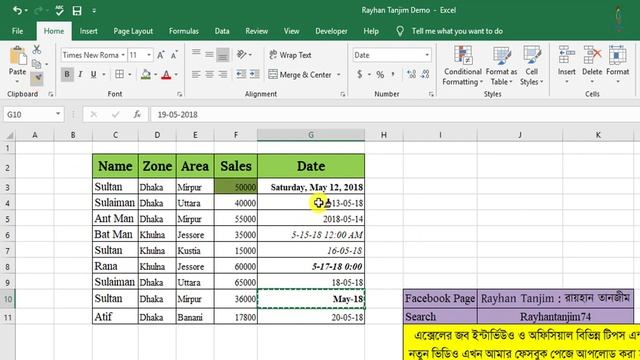This screenshot has width=640, height=360.
Task: Increase decimal places
Action: click(411, 74)
